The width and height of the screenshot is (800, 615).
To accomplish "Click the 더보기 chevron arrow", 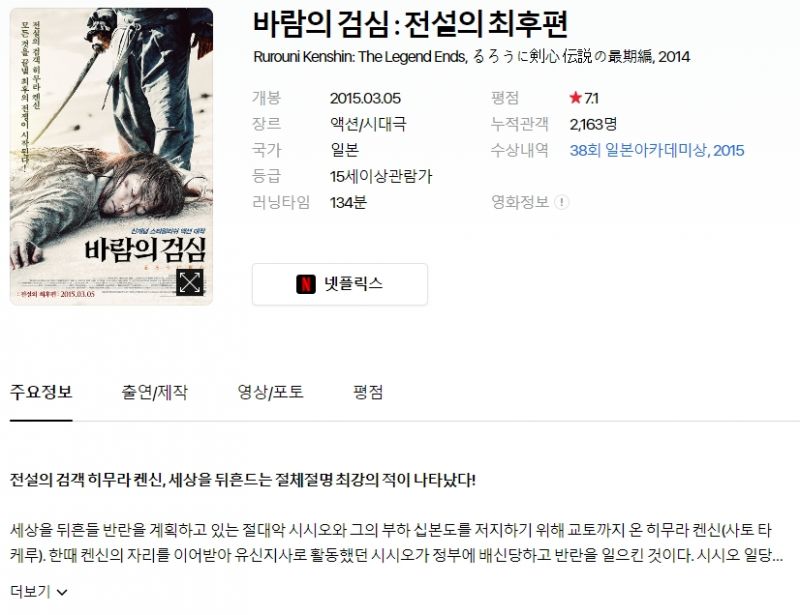I will point(62,593).
